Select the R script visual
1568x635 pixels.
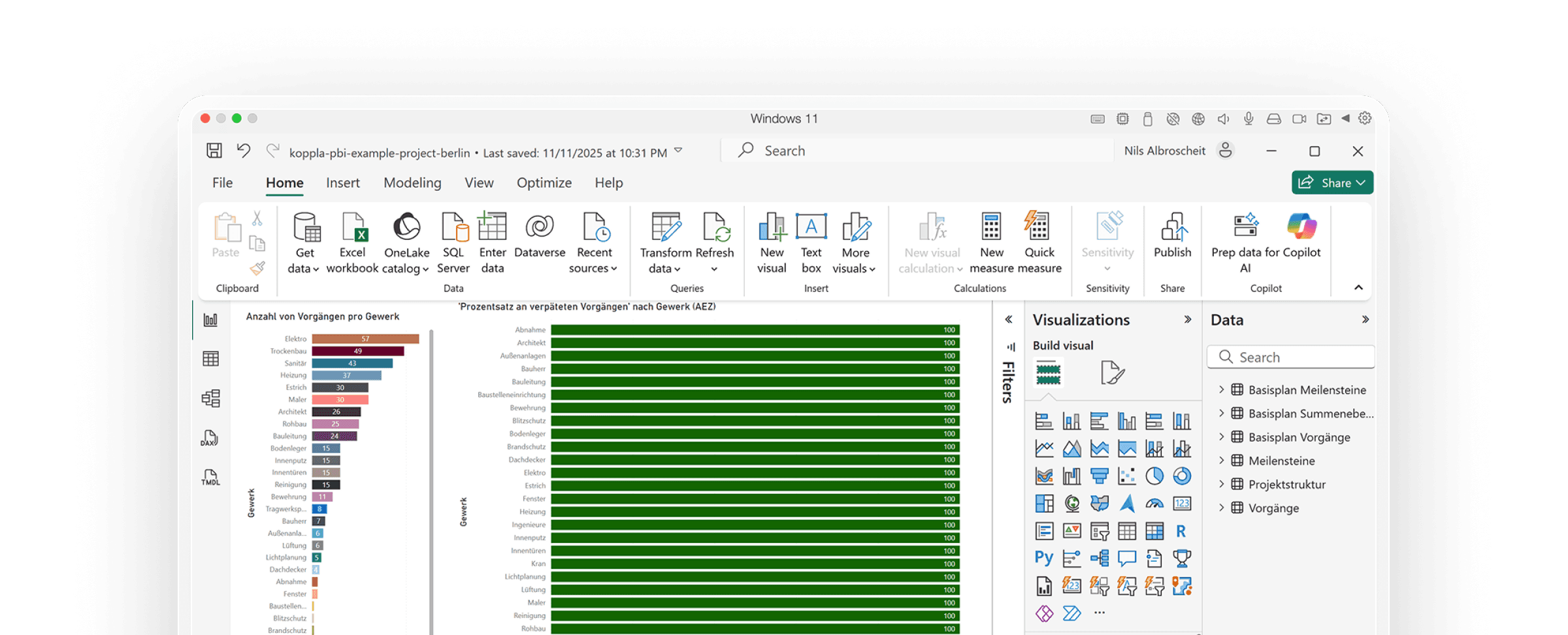point(1181,531)
